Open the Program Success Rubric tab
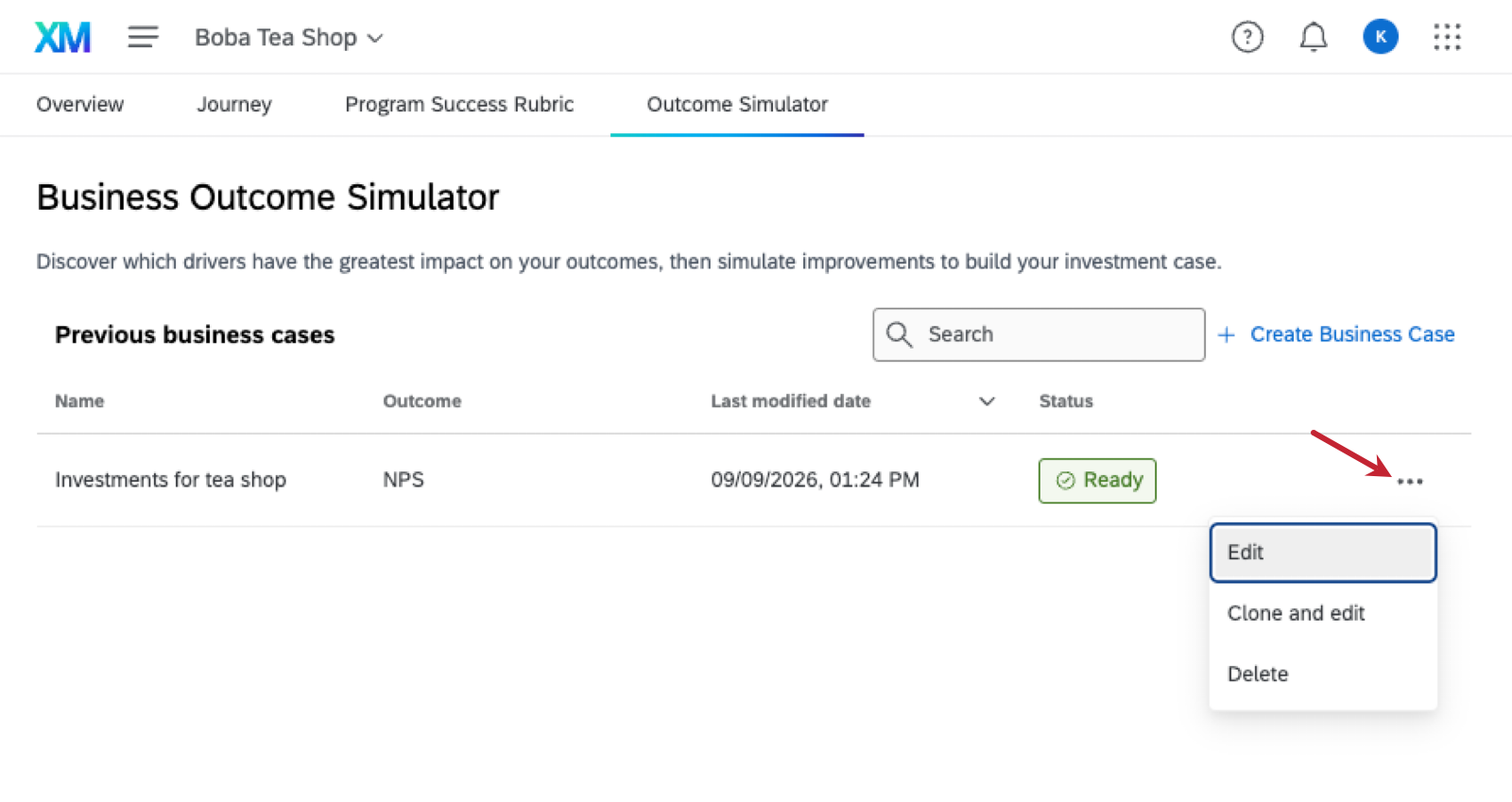Screen dimensions: 1512x802 click(x=459, y=104)
